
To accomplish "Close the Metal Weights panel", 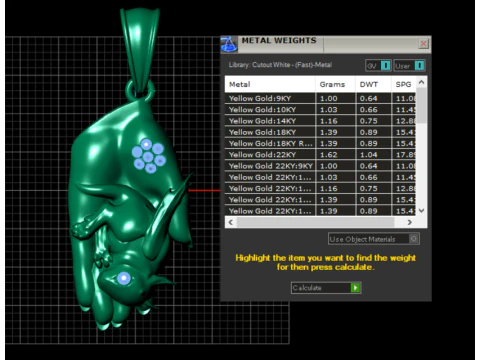I will pos(423,44).
